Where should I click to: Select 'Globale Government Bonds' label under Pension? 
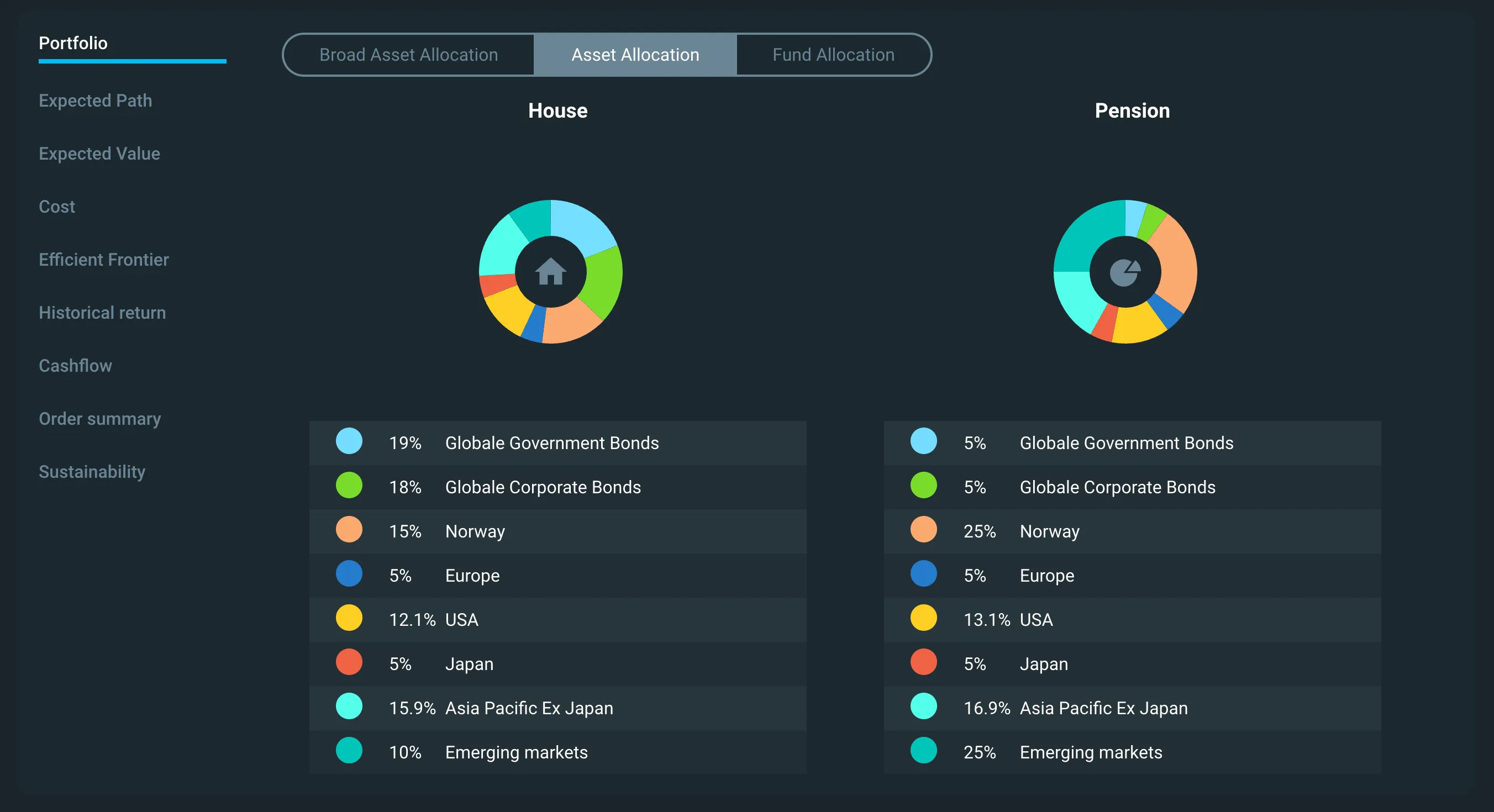click(1126, 443)
